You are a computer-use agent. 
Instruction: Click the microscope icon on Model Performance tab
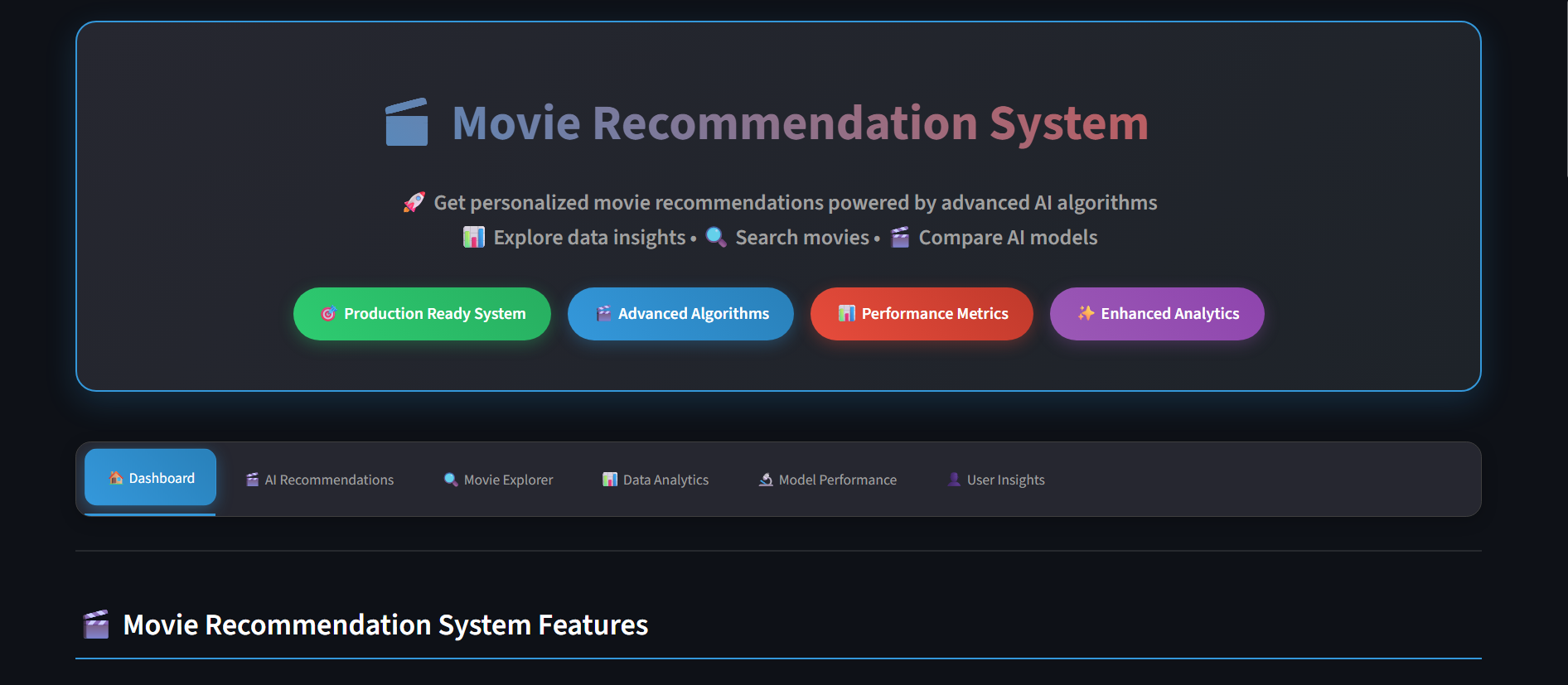point(766,480)
